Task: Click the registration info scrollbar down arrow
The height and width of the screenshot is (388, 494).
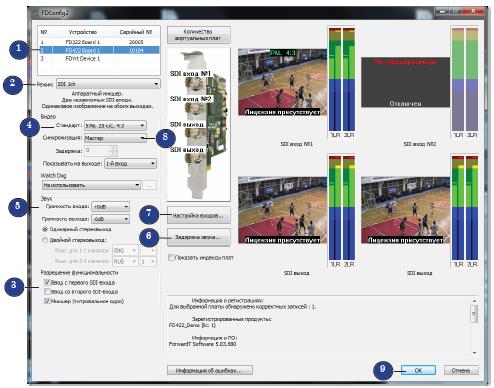Action: point(474,353)
